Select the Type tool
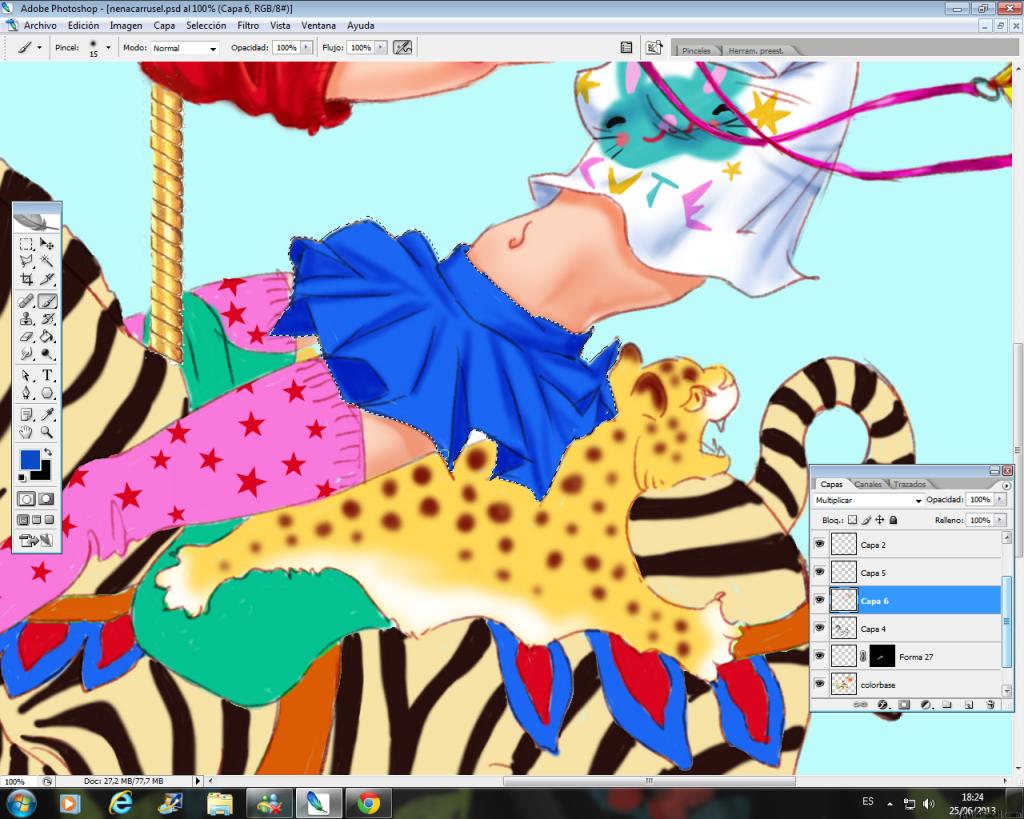This screenshot has height=819, width=1024. 47,376
